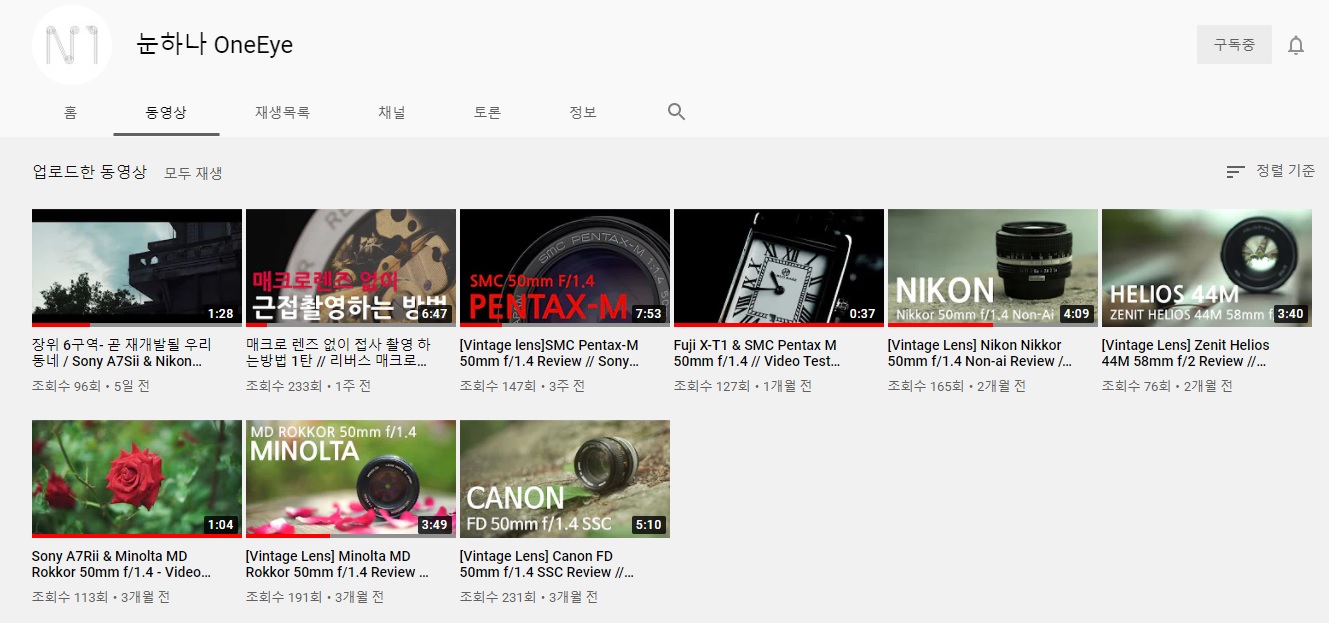Screen dimensions: 1329x623
Task: Open the Fuji X-T1 watch thumbnail
Action: click(779, 267)
